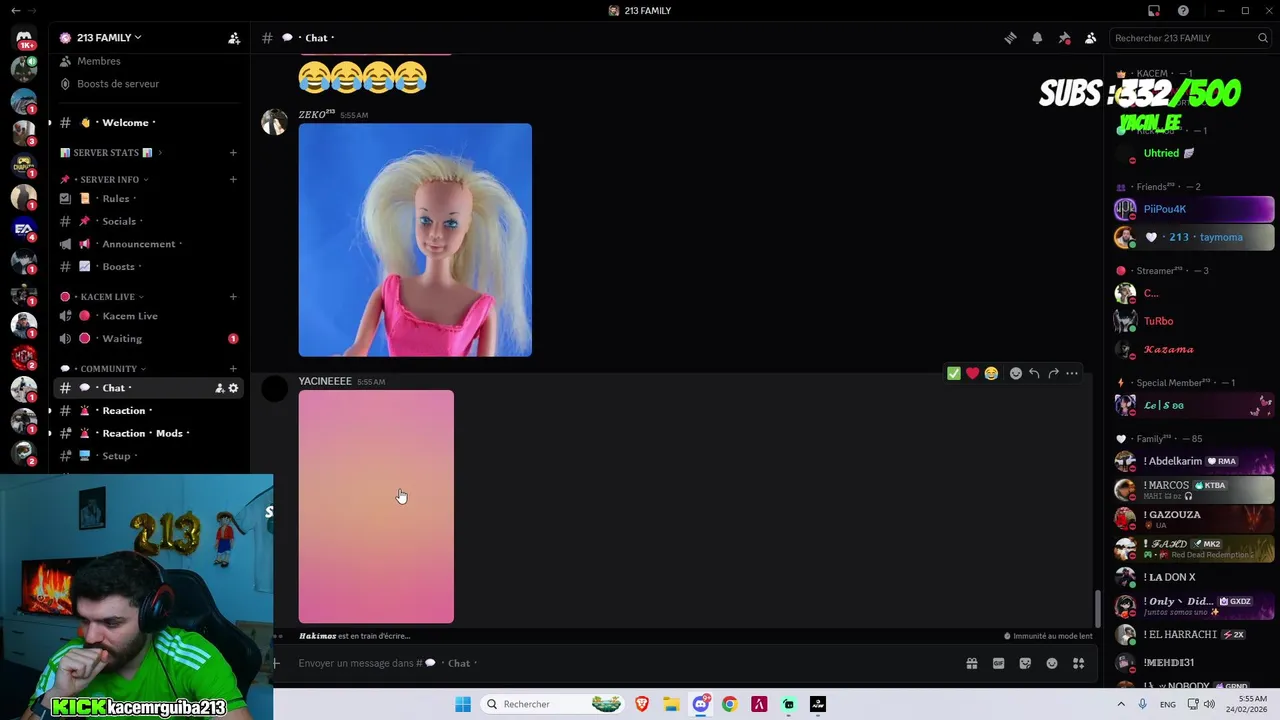This screenshot has width=1280, height=720.
Task: Open the Threads panel in the header
Action: tap(1010, 38)
